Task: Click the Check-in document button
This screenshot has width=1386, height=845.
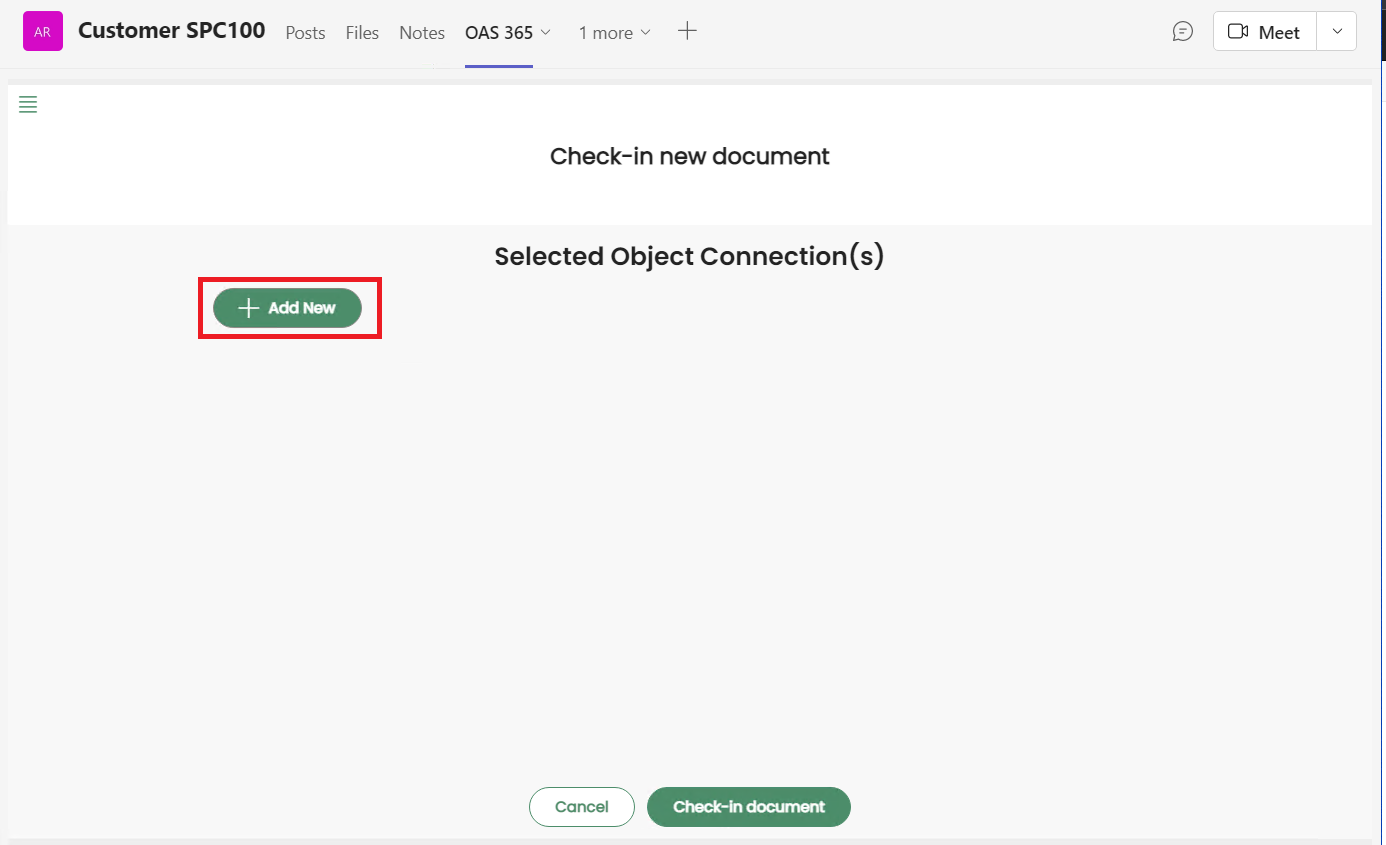Action: [x=748, y=807]
